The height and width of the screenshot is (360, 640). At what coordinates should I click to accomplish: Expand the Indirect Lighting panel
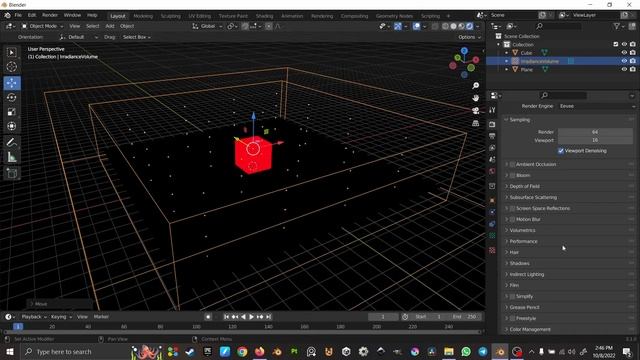(x=527, y=274)
